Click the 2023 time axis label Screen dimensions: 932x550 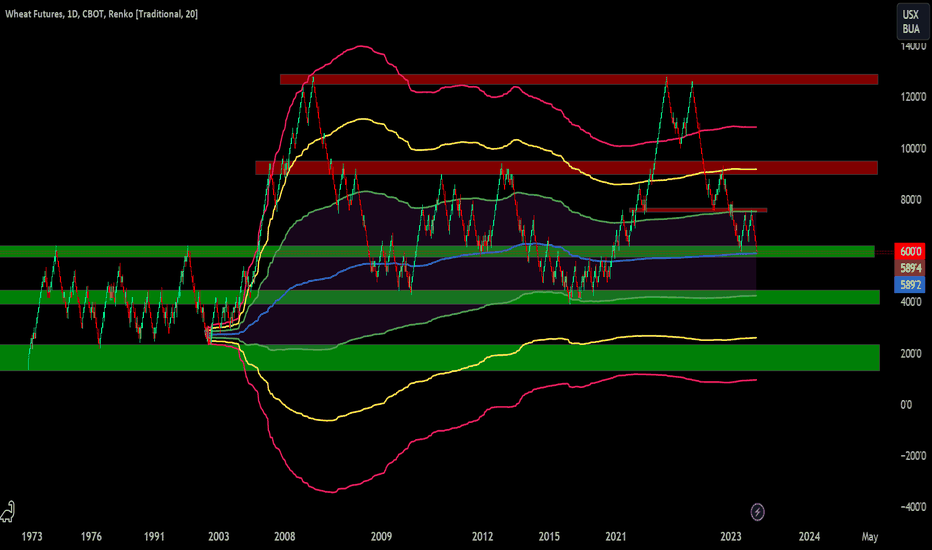(731, 536)
